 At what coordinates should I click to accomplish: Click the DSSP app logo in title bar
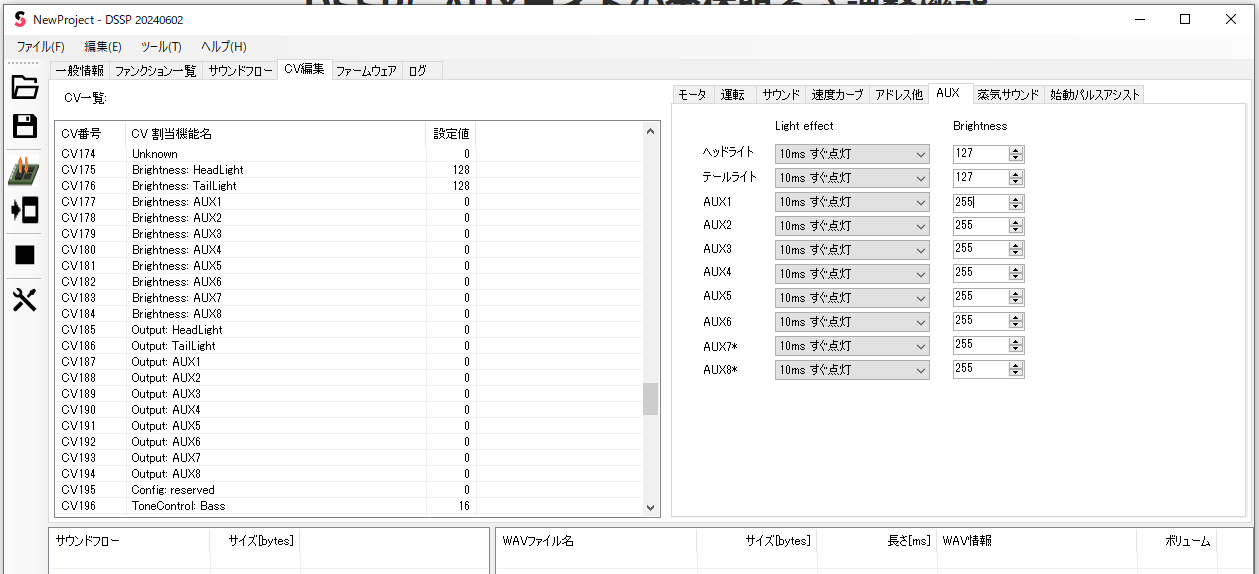19,20
